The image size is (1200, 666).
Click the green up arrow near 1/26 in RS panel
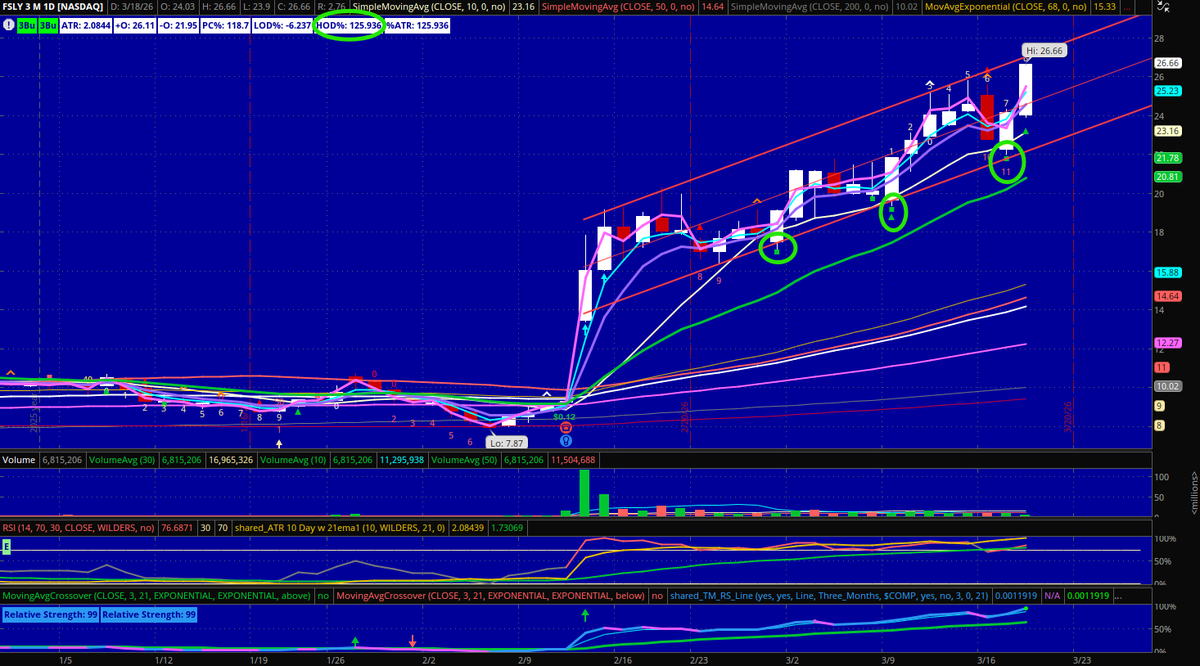click(x=354, y=640)
